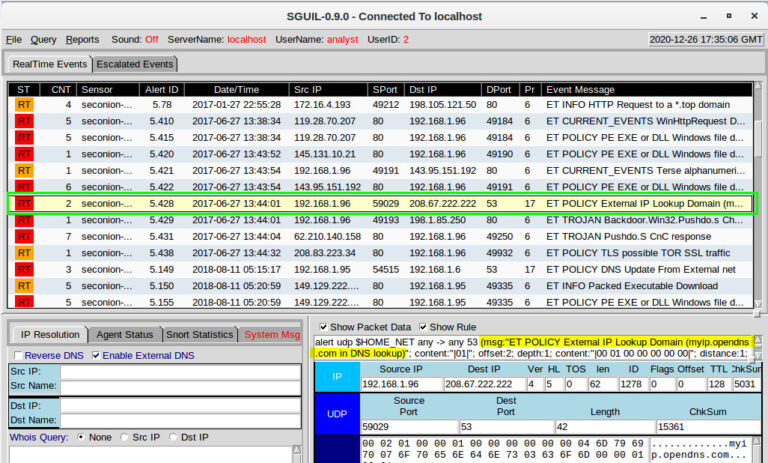This screenshot has width=768, height=463.
Task: Select the IP Resolution tab
Action: point(49,335)
